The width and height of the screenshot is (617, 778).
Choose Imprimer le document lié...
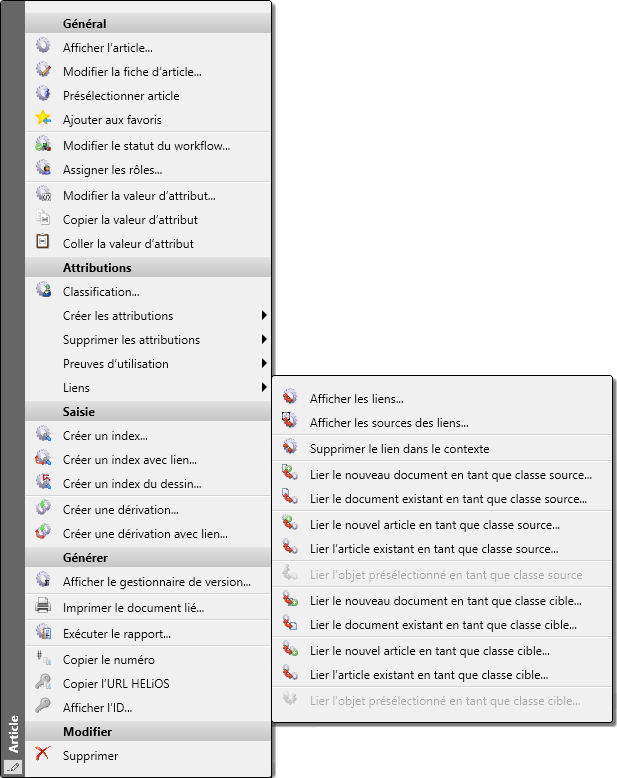point(148,607)
